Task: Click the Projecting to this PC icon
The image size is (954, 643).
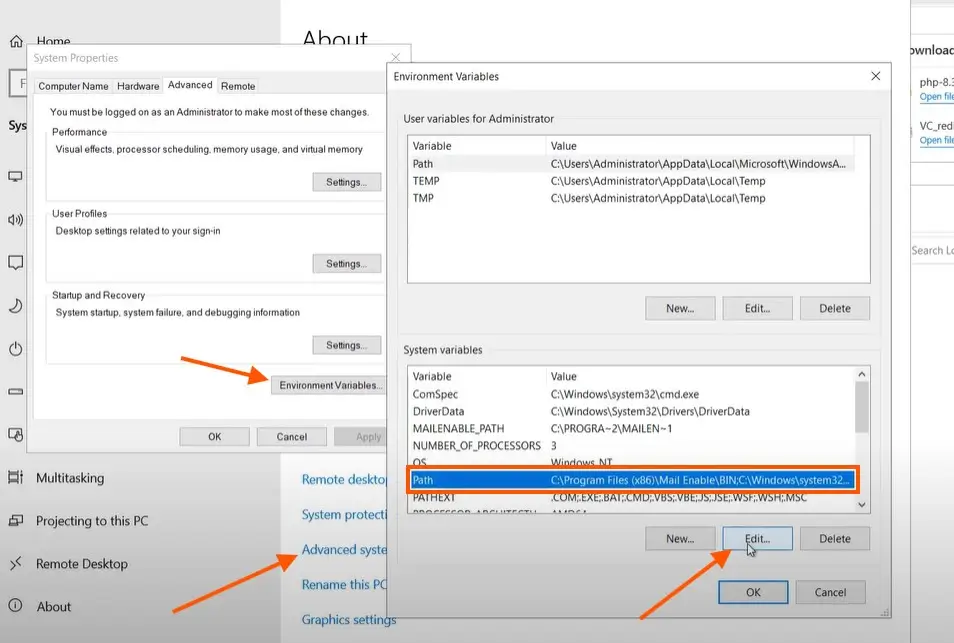Action: point(15,521)
